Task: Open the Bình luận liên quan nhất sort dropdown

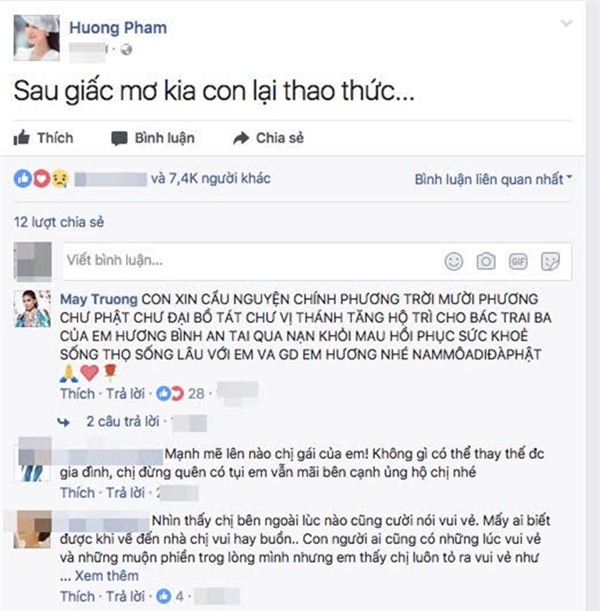Action: point(493,179)
